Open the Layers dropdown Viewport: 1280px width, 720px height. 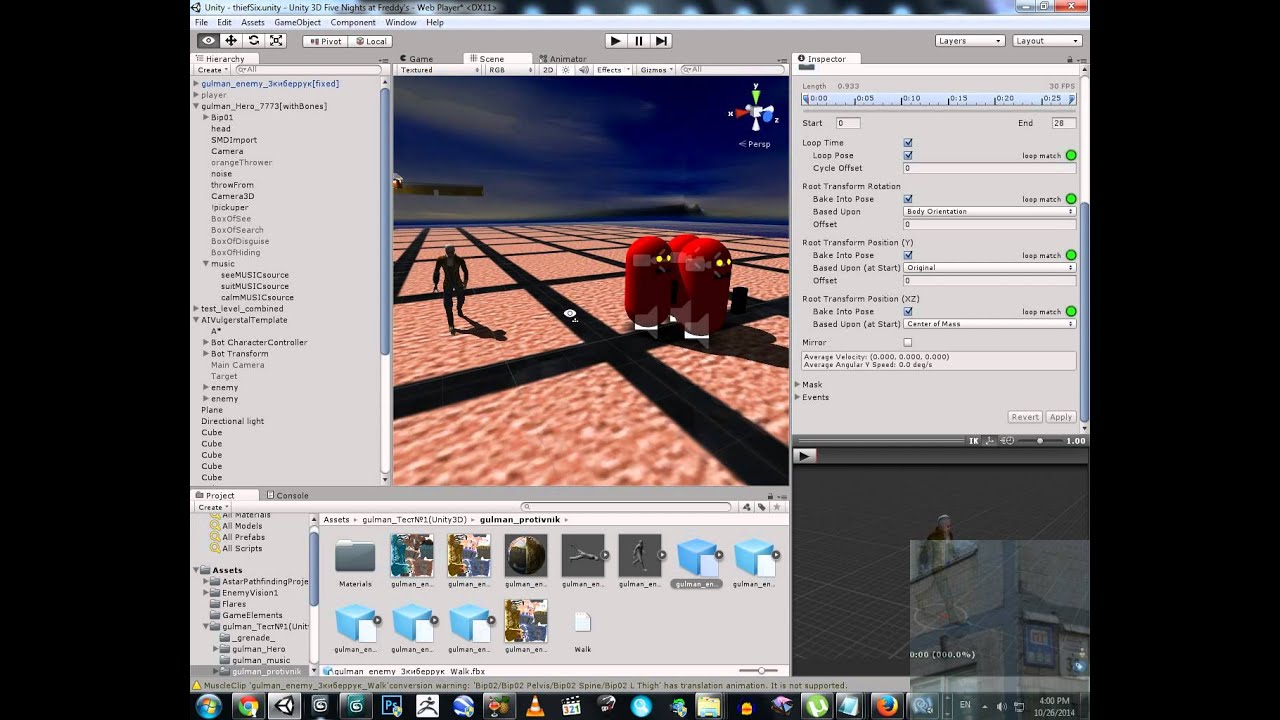[969, 41]
